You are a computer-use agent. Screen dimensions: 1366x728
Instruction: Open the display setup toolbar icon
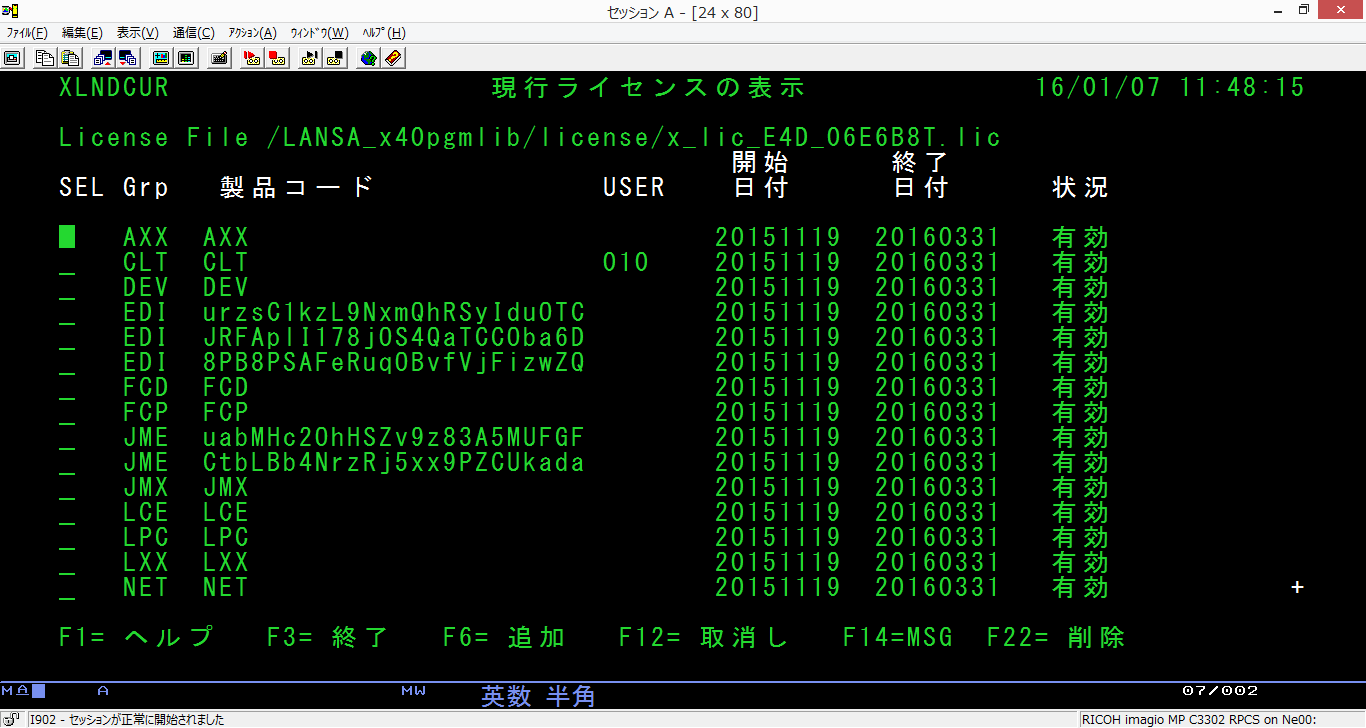[160, 58]
